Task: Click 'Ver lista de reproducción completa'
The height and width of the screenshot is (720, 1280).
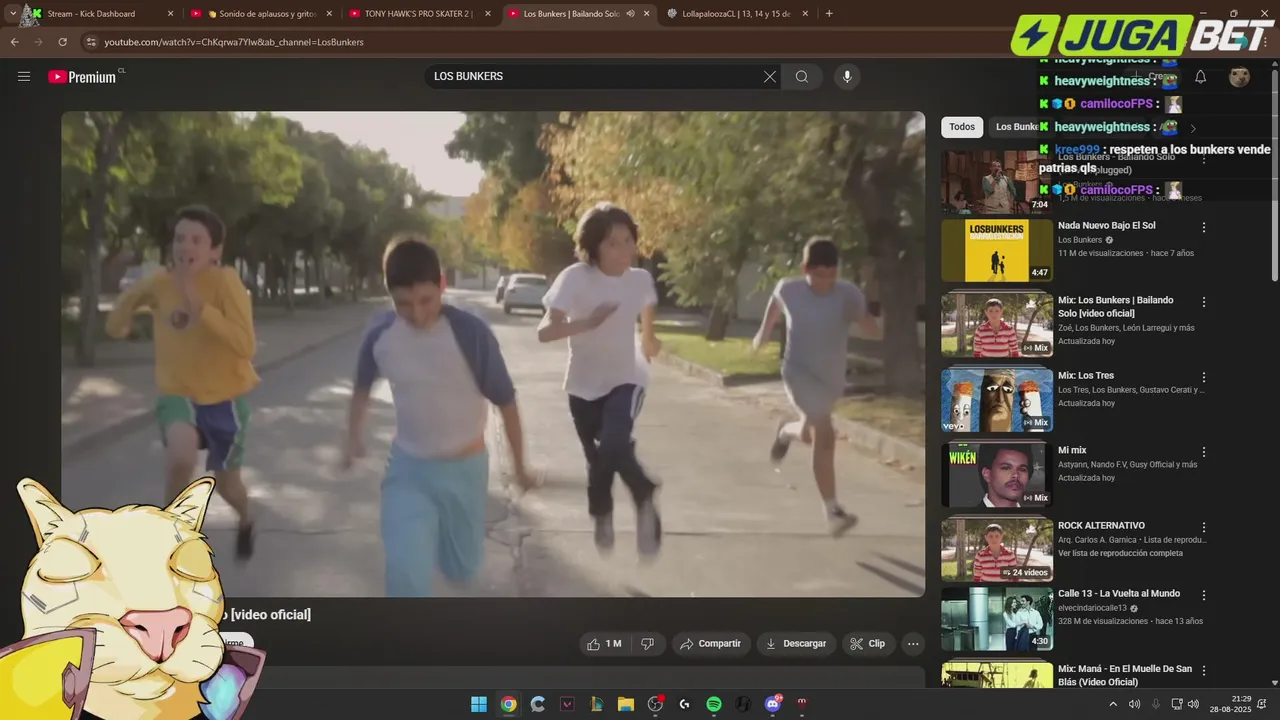Action: [x=1120, y=553]
